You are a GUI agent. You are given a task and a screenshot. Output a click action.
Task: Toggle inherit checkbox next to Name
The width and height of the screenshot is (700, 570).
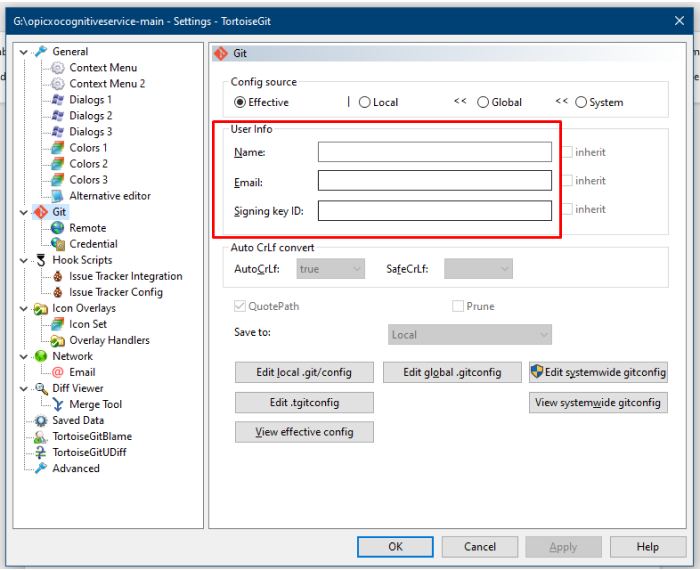click(567, 152)
